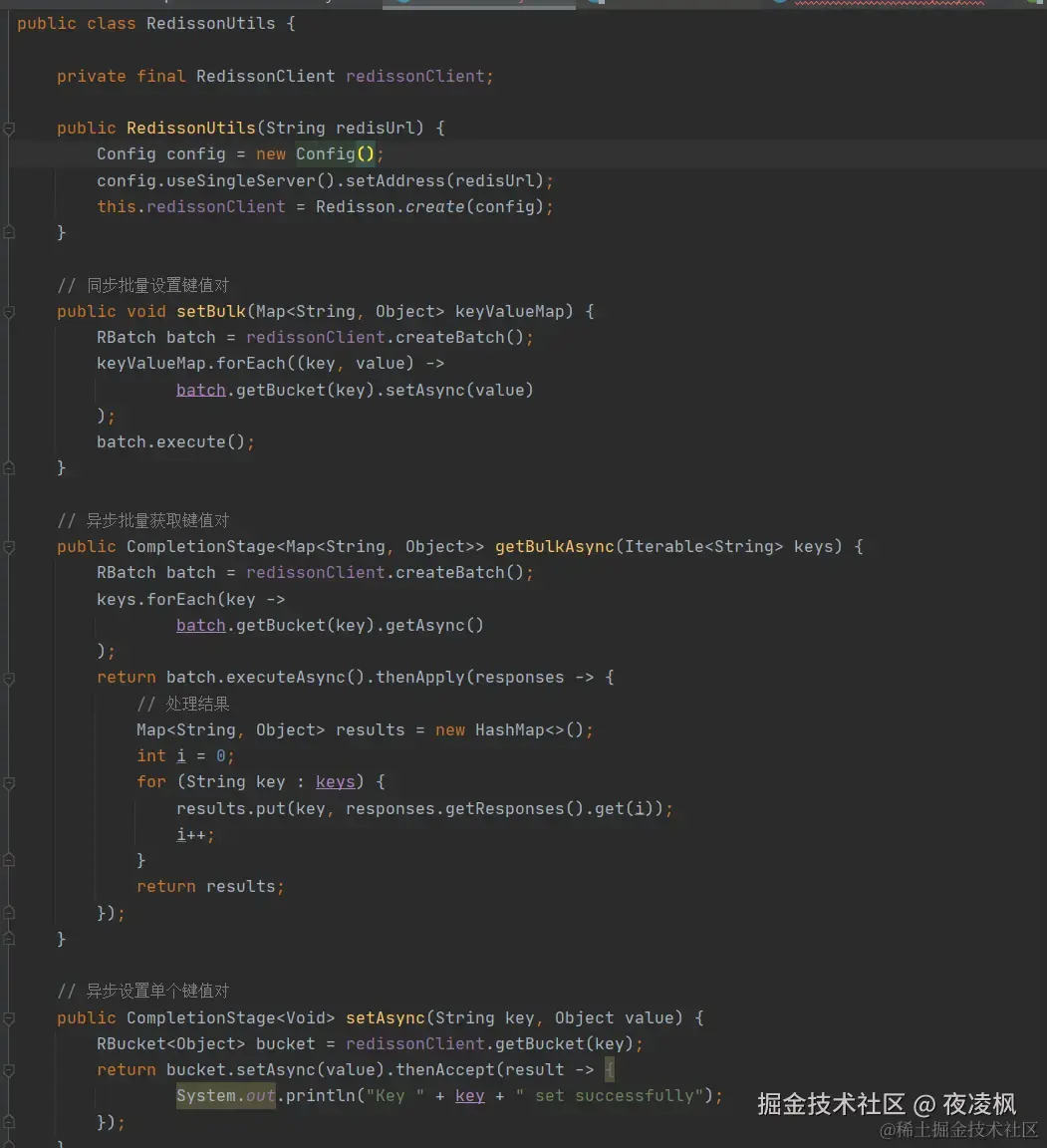This screenshot has height=1148, width=1047.
Task: Click the comment '// 处理结果'
Action: (183, 704)
